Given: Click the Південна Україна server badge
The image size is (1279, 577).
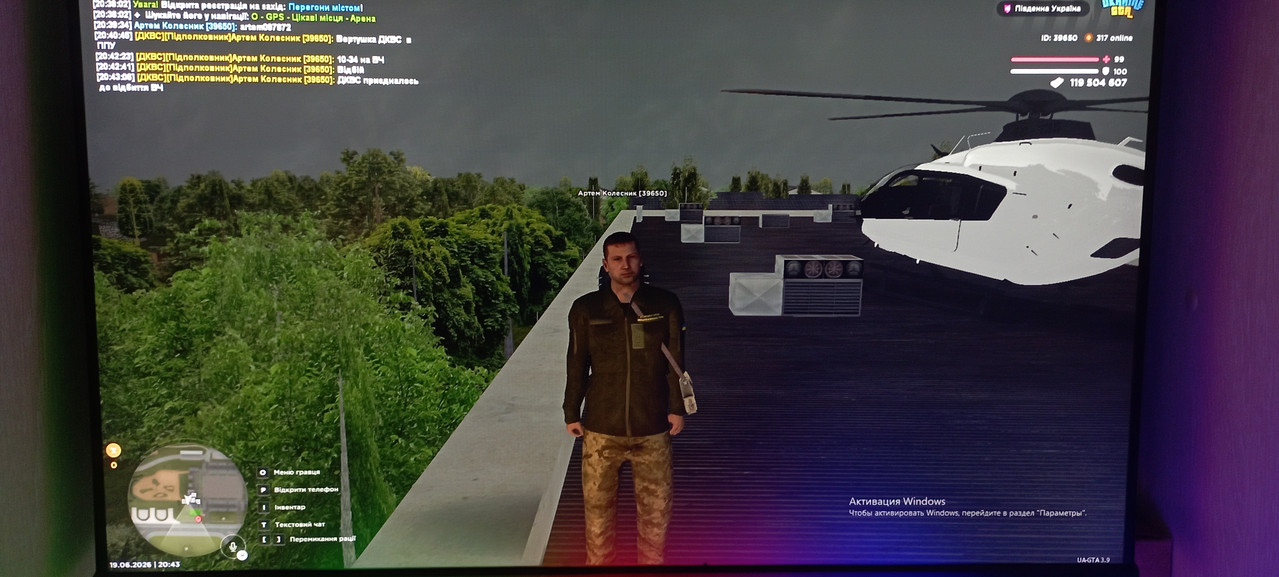Looking at the screenshot, I should [1043, 8].
